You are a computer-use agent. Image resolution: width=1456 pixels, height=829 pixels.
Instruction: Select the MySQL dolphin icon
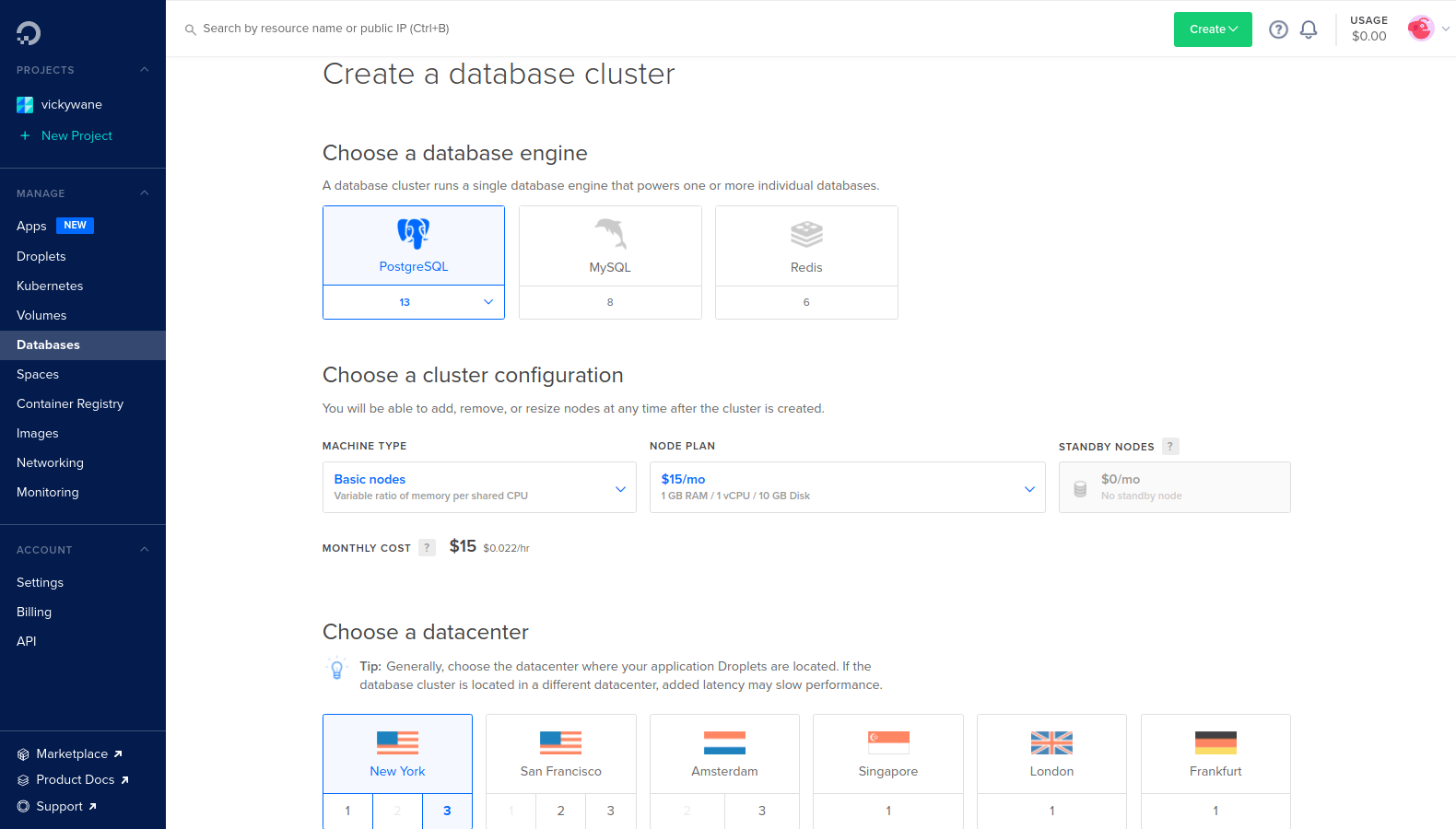point(610,234)
